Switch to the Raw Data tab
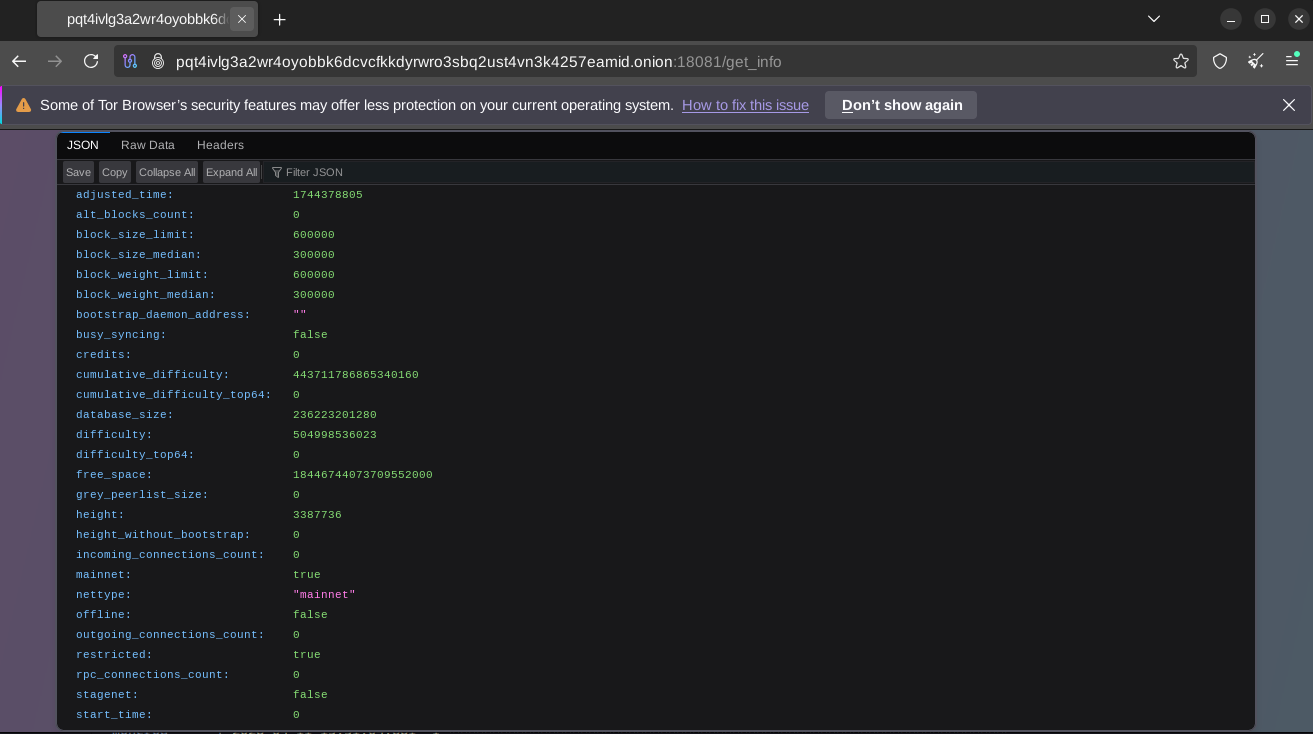This screenshot has width=1313, height=734. coord(147,145)
